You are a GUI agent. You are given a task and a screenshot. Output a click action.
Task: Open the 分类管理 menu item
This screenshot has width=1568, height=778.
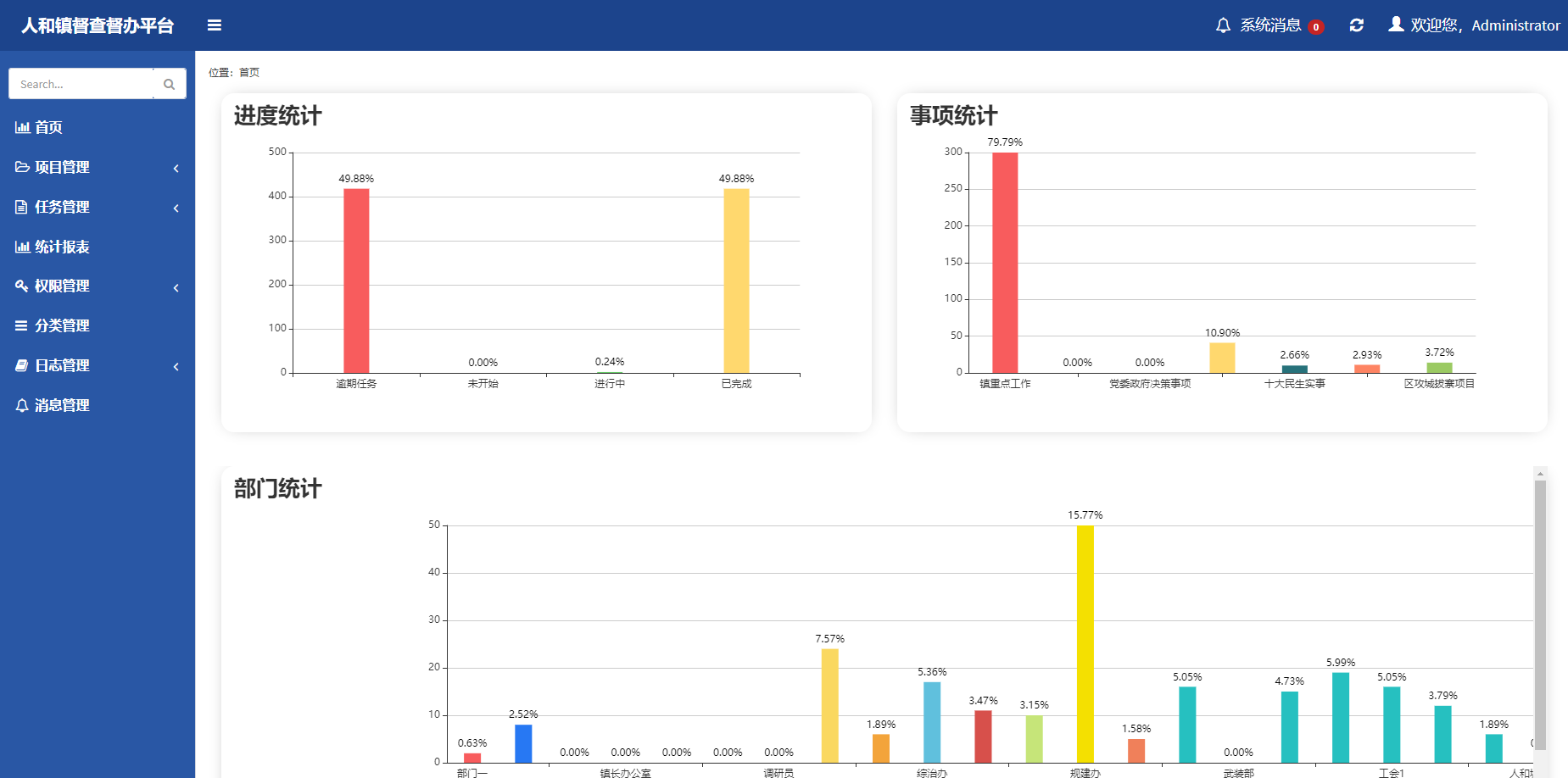pyautogui.click(x=62, y=325)
